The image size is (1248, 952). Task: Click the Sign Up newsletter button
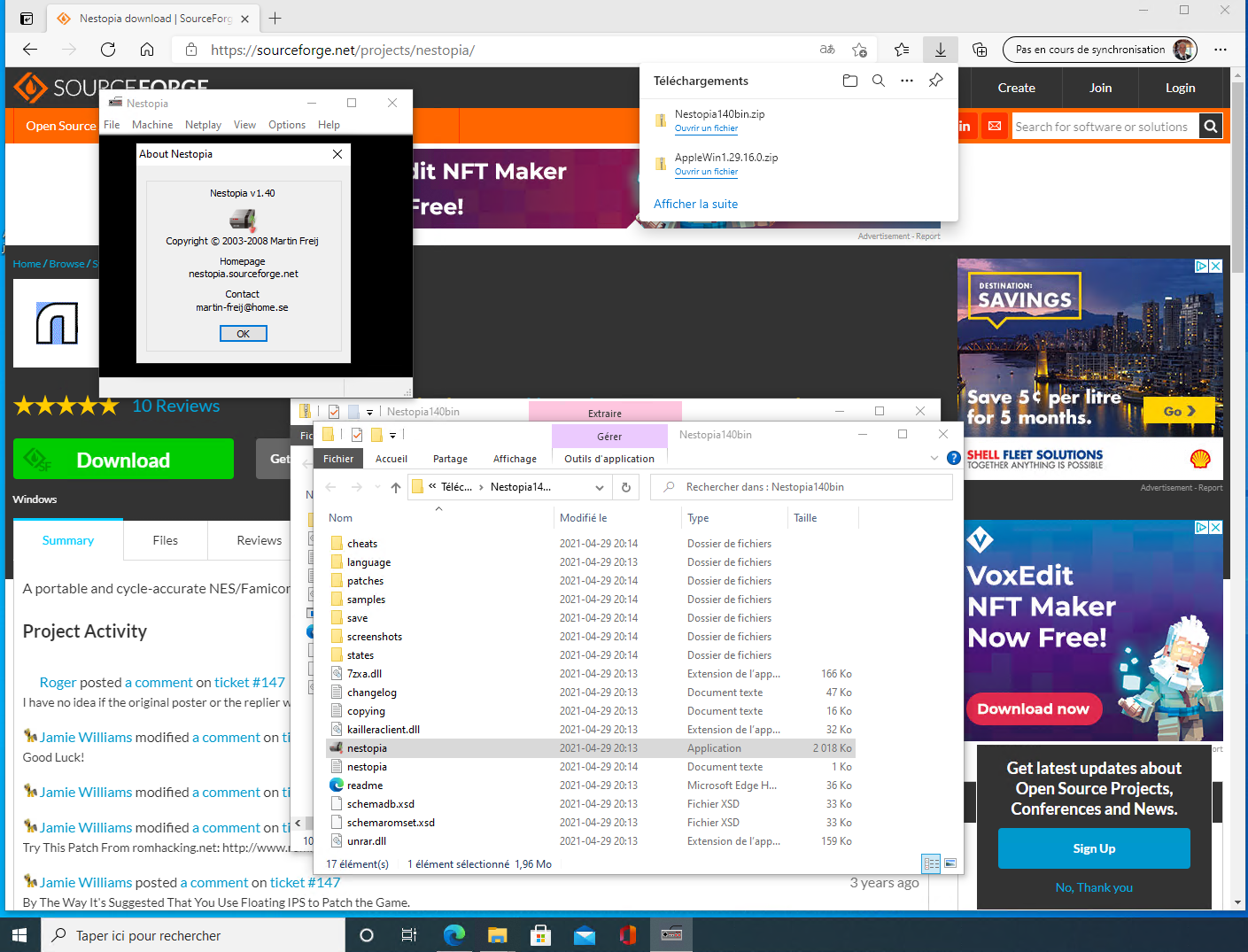point(1094,848)
